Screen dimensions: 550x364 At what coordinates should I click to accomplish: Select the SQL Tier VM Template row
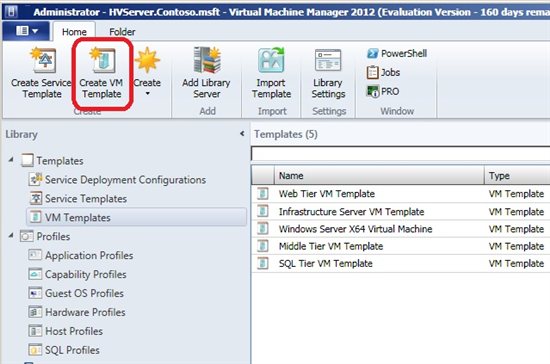pos(401,264)
